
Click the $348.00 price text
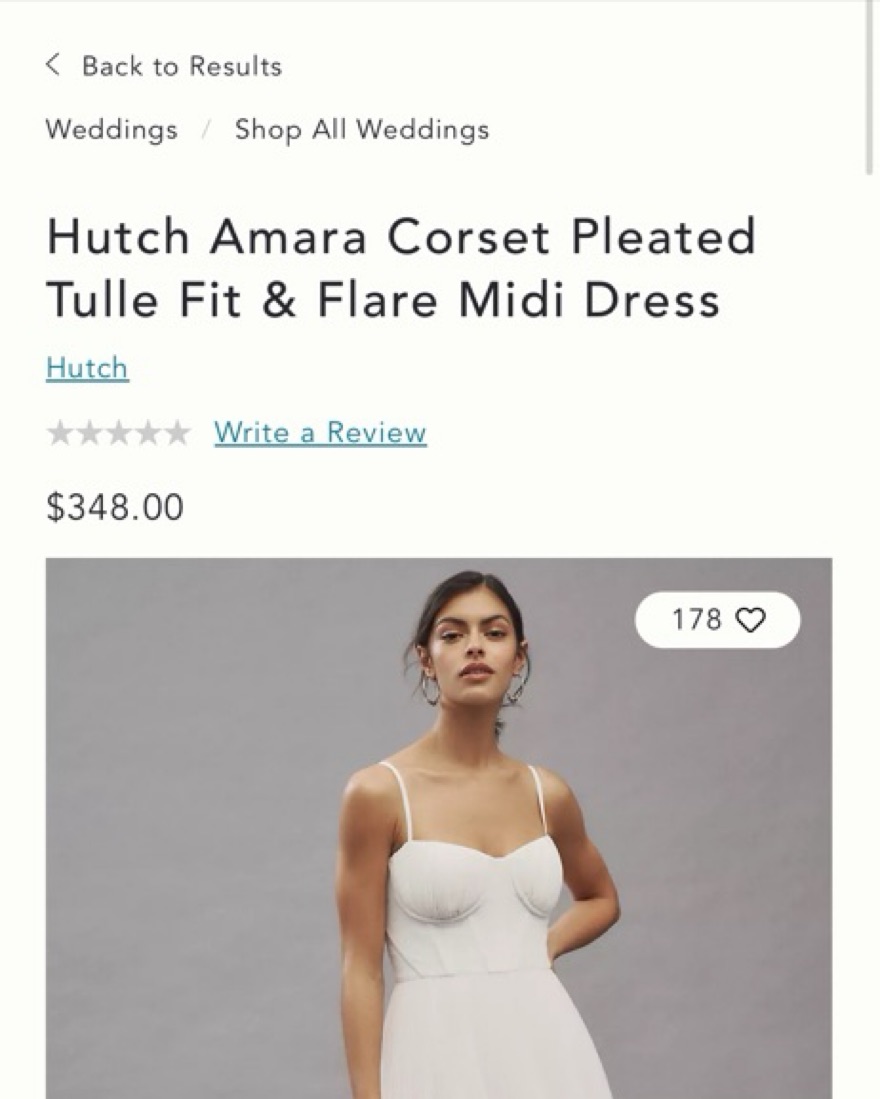(115, 507)
